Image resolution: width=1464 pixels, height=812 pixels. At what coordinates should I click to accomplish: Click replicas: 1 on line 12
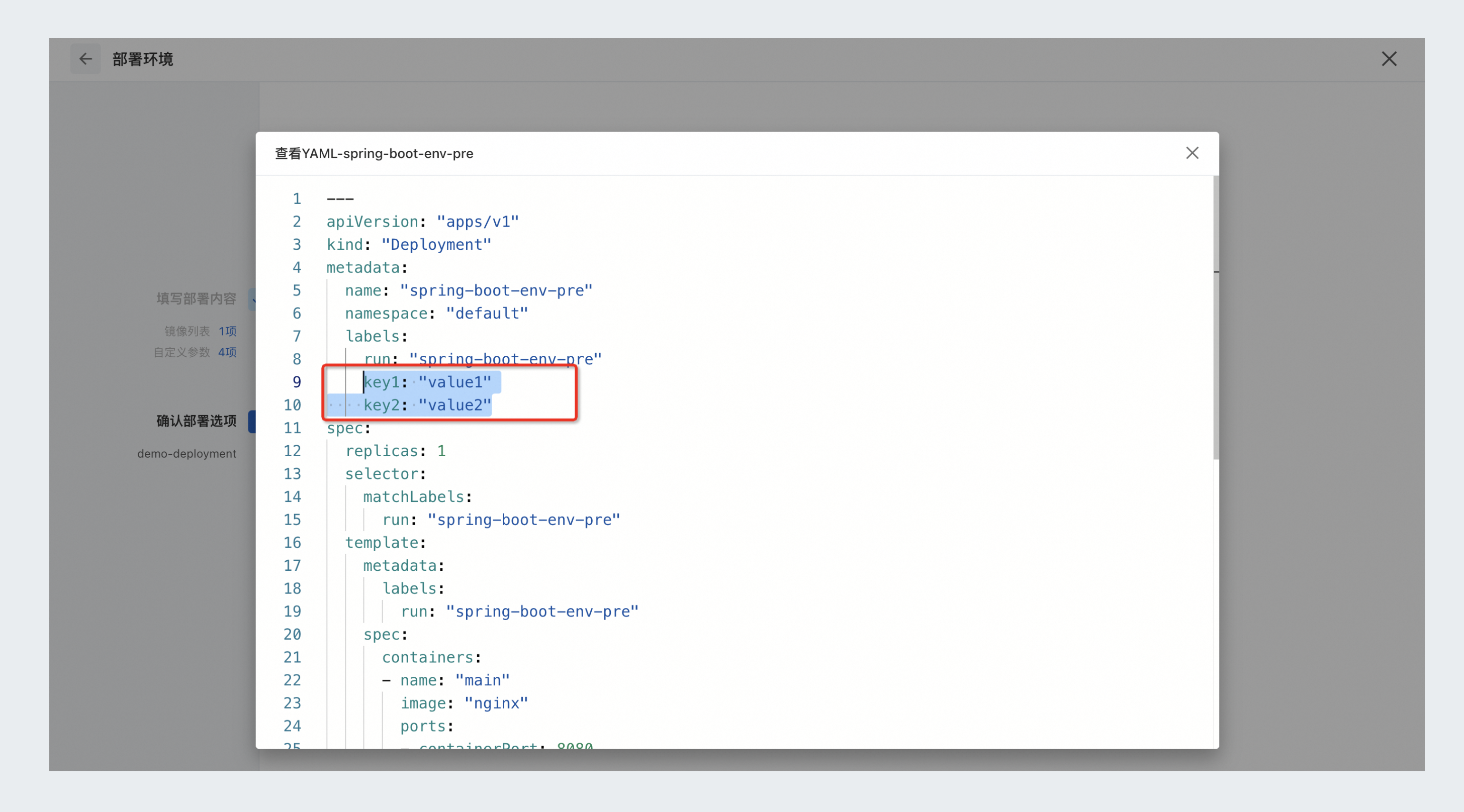coord(396,451)
